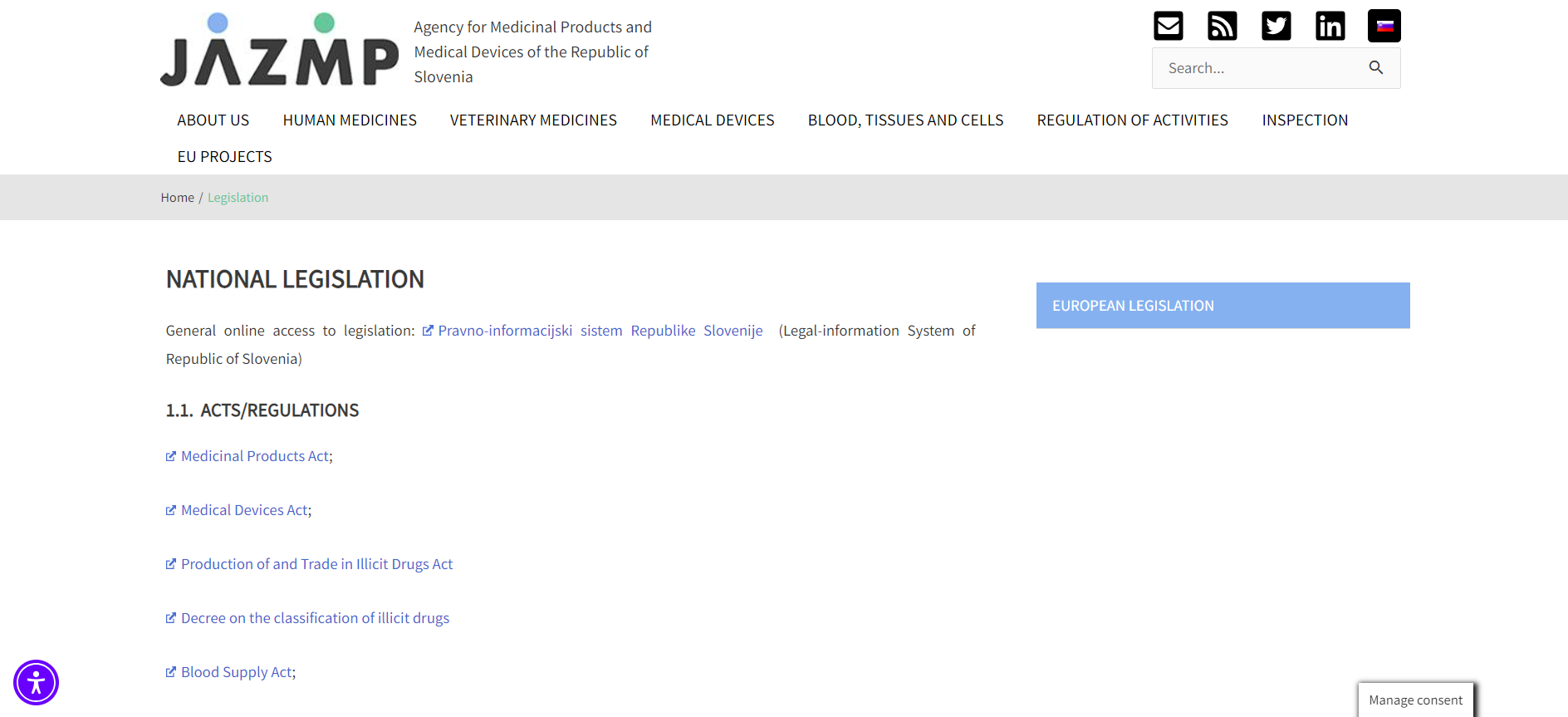Click the search magnifier icon

pyautogui.click(x=1375, y=68)
